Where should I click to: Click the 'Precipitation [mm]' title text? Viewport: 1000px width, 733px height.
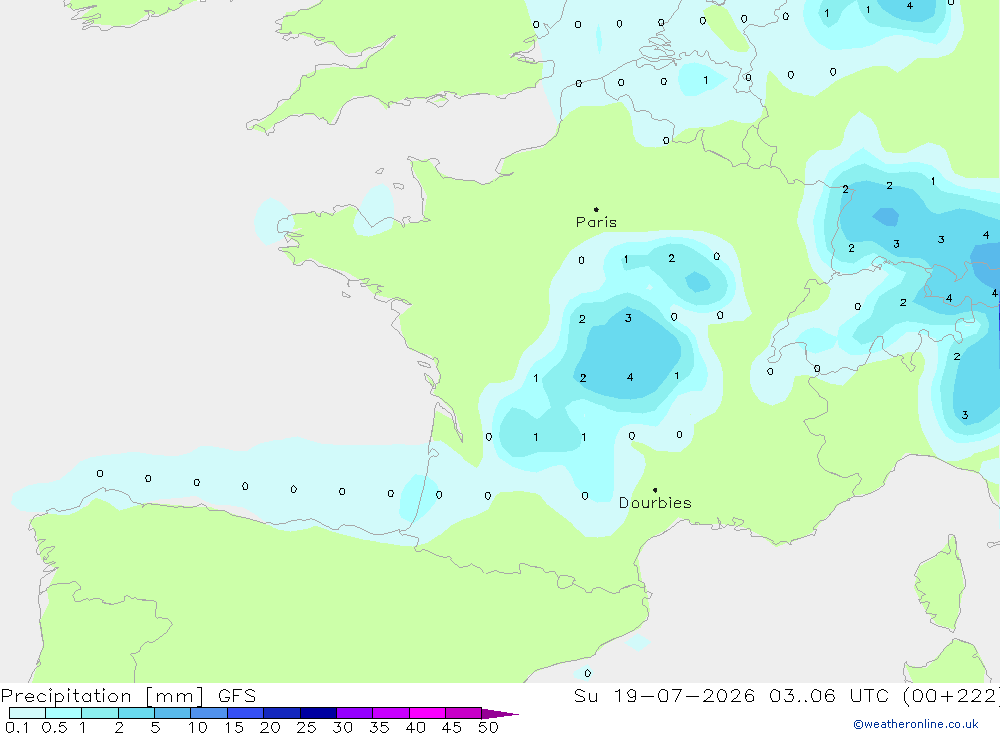(x=102, y=695)
